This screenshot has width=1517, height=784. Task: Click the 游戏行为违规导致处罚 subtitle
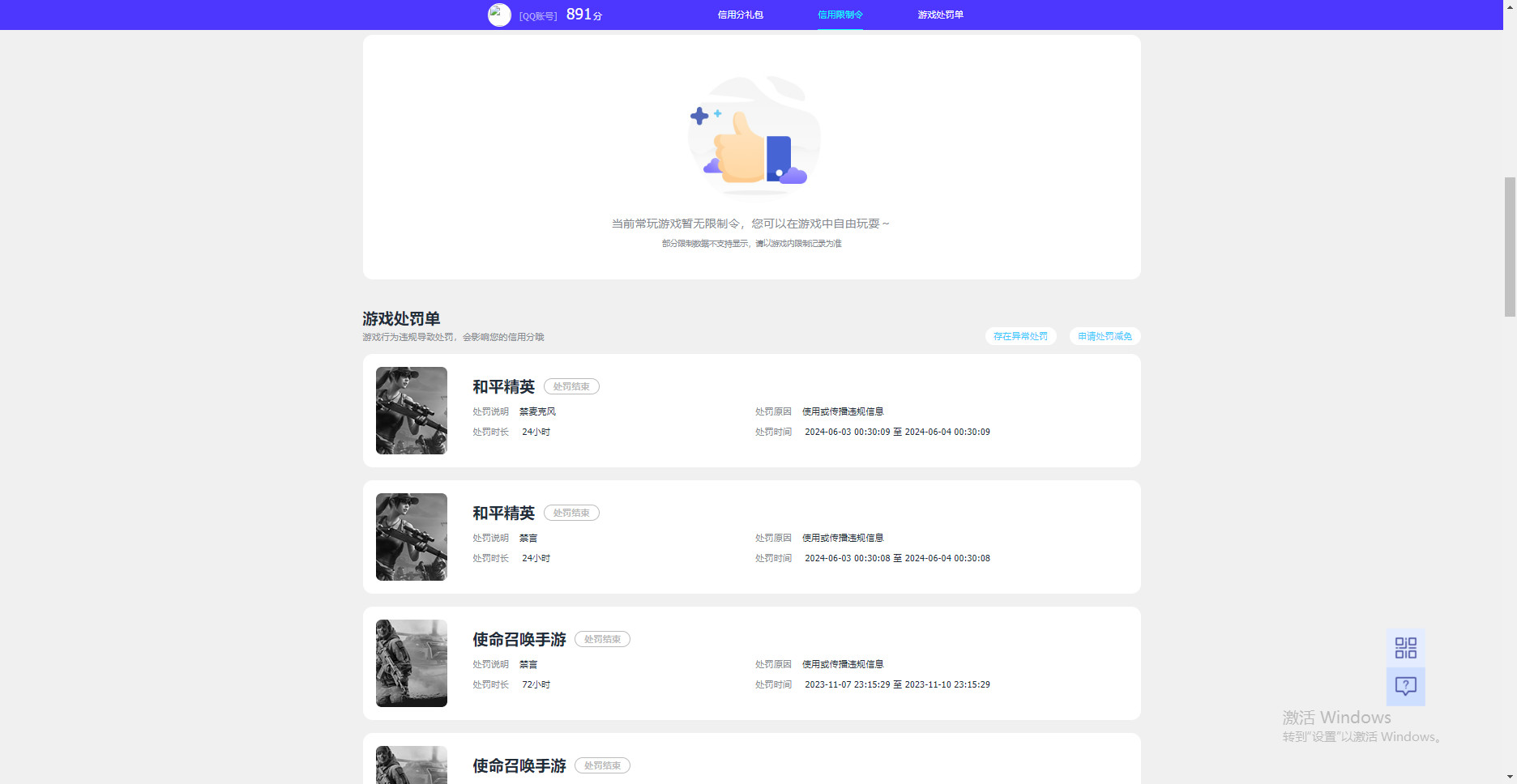[453, 337]
